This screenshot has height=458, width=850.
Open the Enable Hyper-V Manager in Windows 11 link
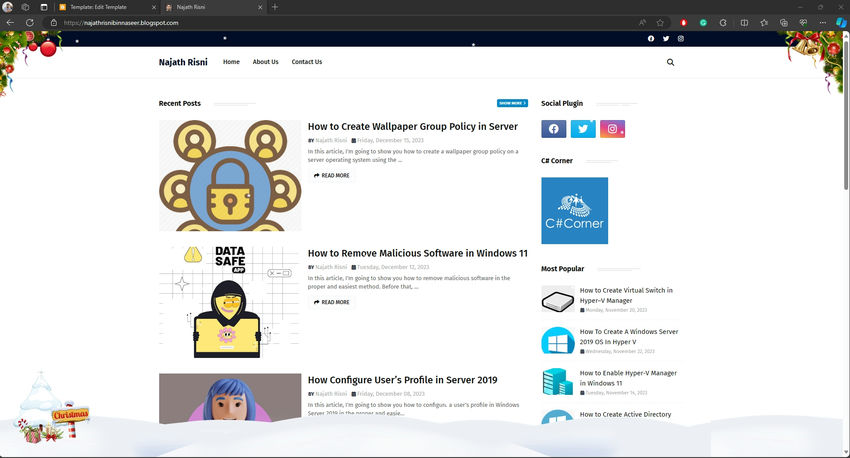click(x=628, y=378)
